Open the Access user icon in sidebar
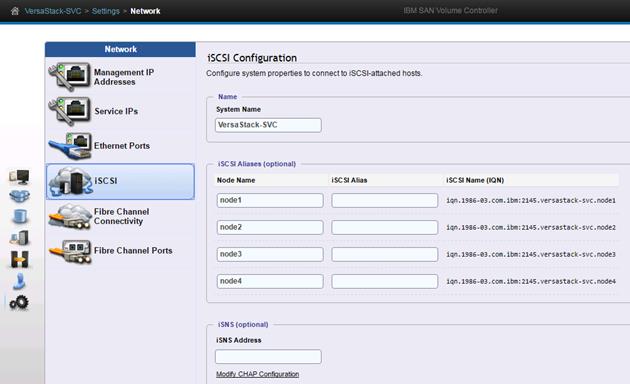630x384 pixels. point(19,281)
